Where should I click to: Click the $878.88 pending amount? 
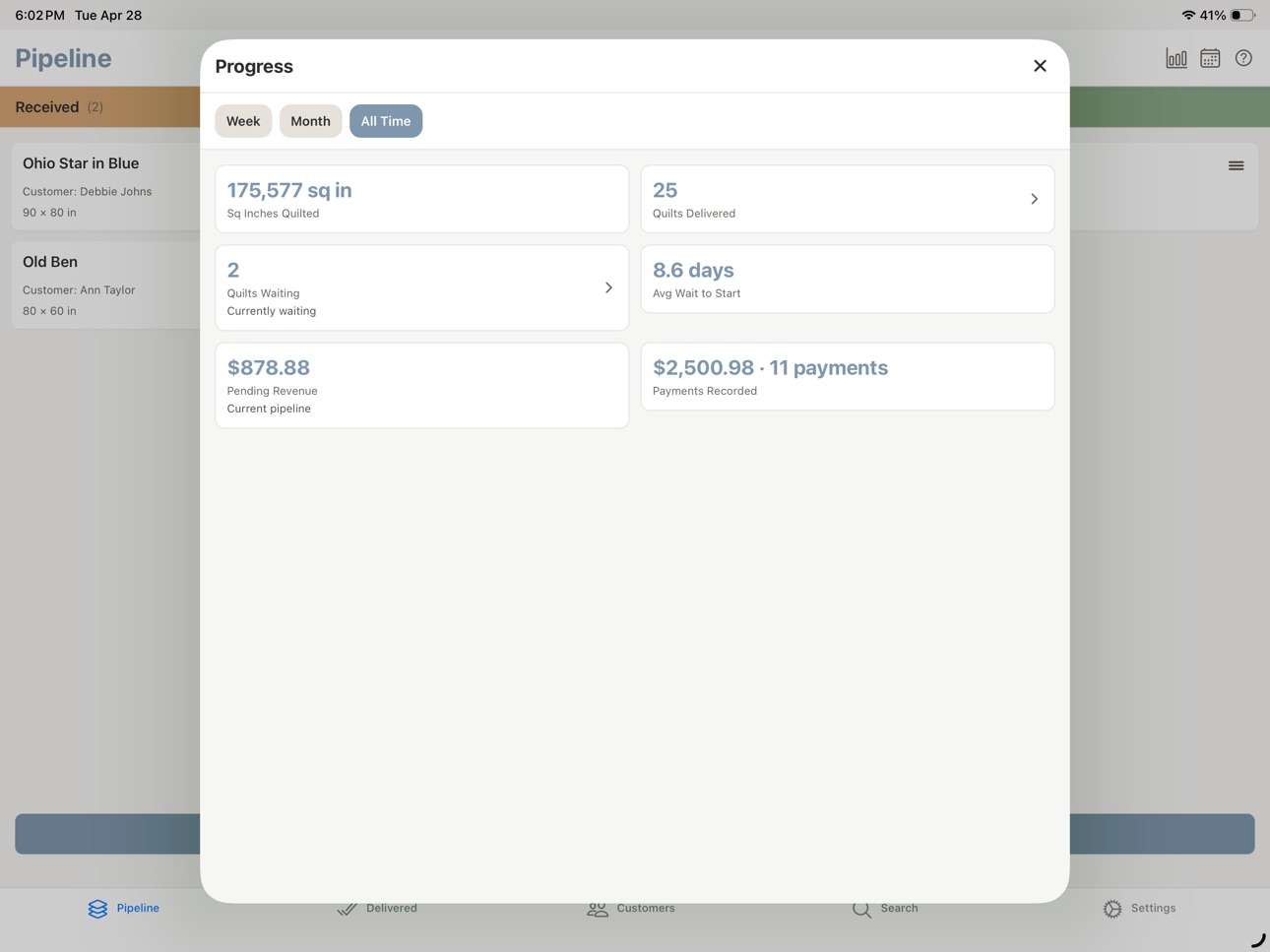point(269,367)
